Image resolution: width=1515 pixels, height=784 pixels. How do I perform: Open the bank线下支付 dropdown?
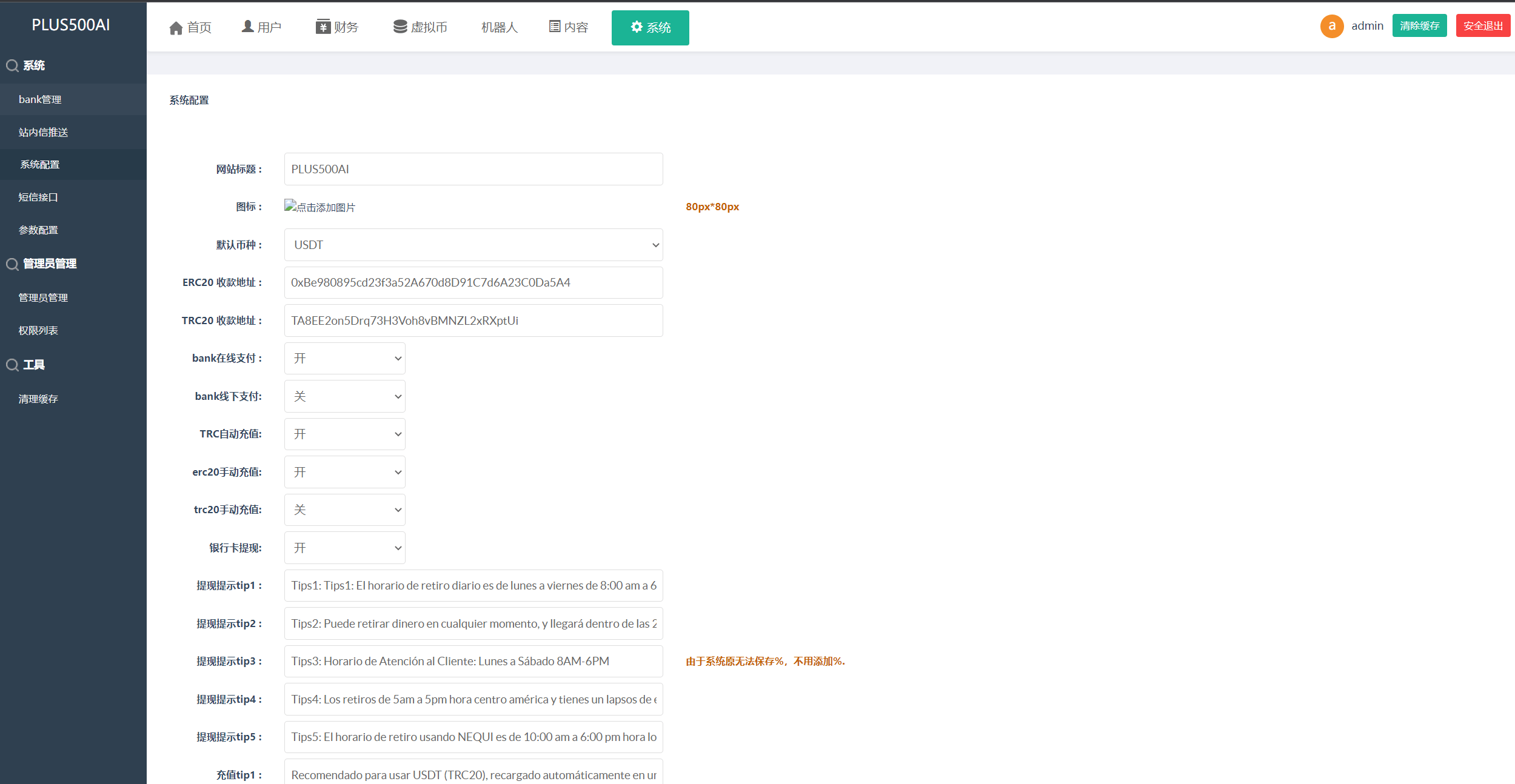tap(344, 396)
